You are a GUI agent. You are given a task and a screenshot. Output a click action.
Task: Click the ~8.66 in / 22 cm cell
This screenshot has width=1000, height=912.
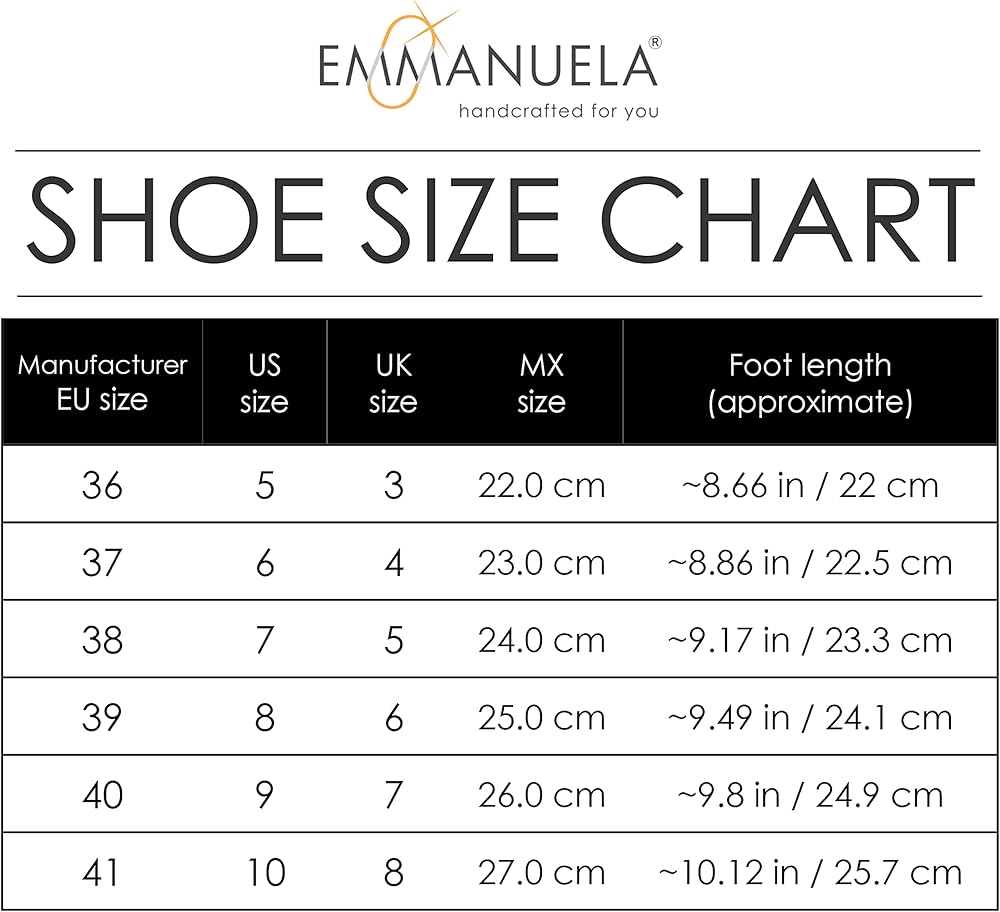point(809,486)
